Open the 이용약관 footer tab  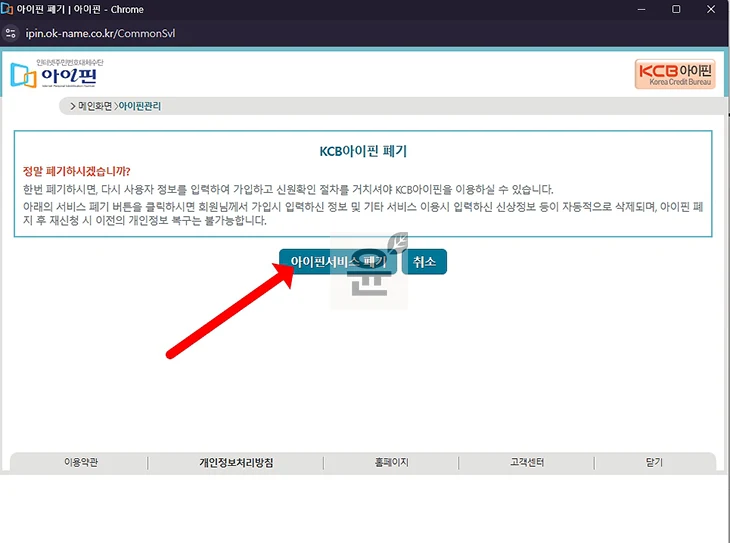[80, 463]
